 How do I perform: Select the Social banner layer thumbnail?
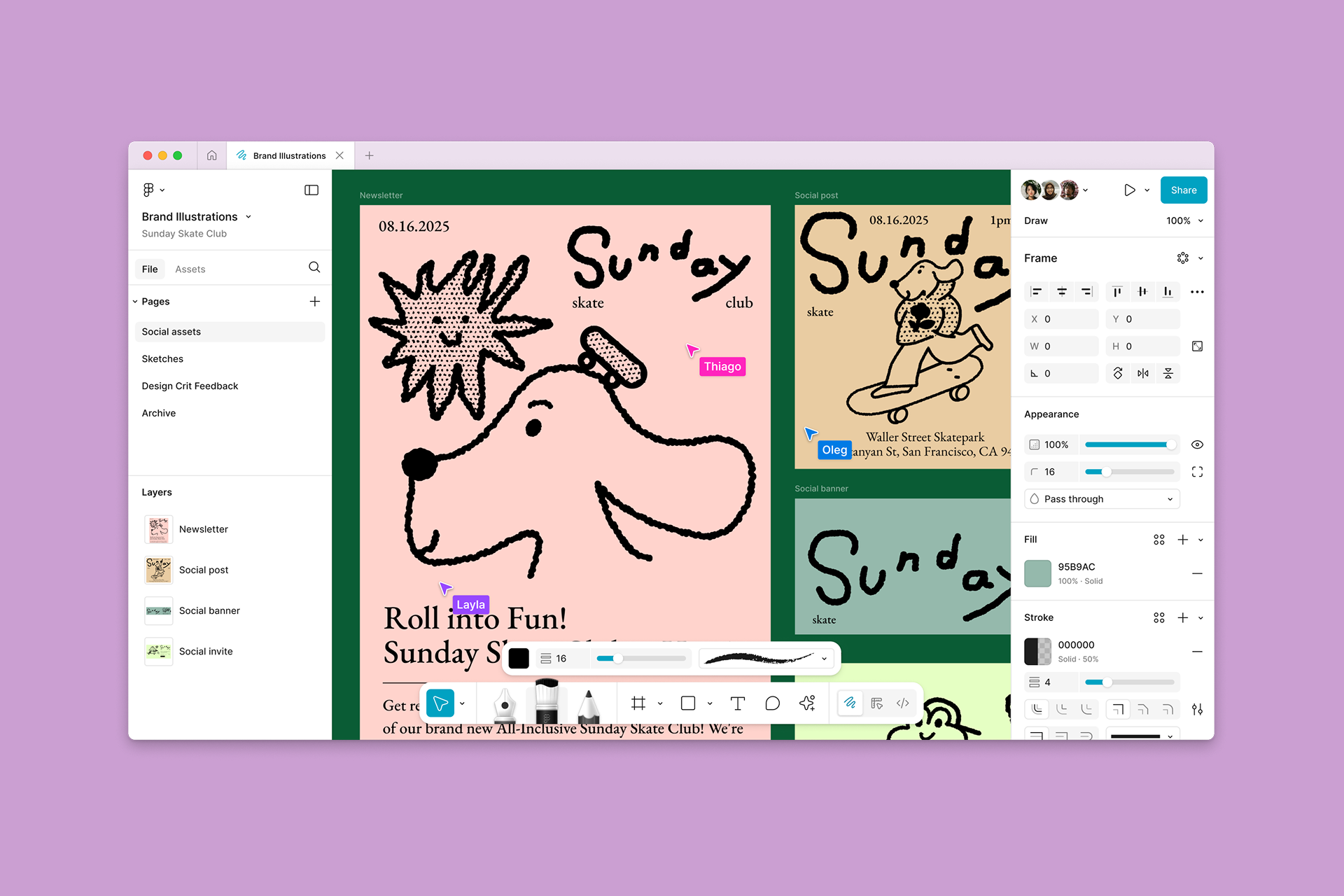tap(159, 611)
